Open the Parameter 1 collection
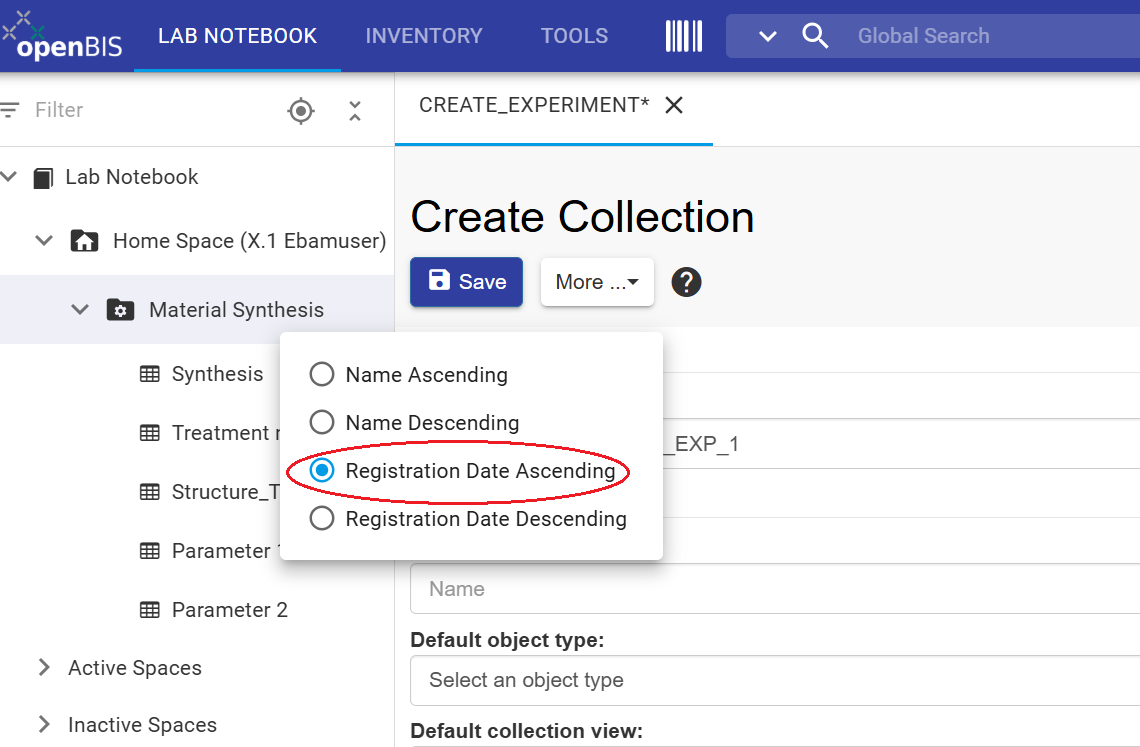 tap(225, 551)
